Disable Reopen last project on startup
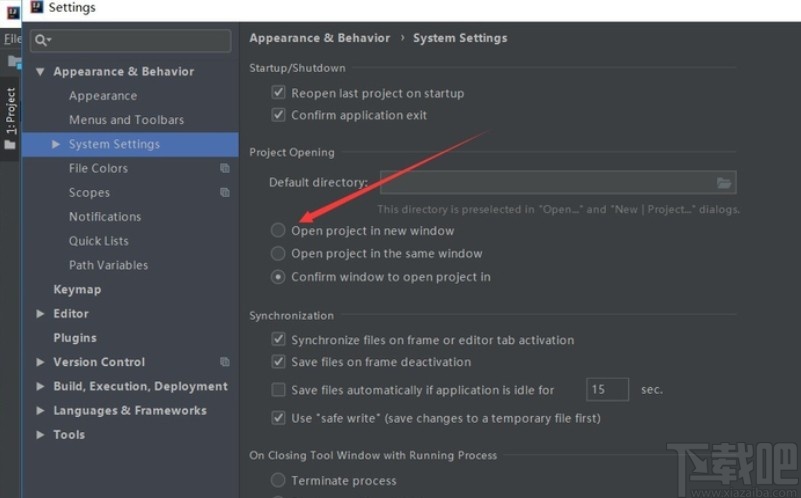The height and width of the screenshot is (498, 801). (x=279, y=93)
